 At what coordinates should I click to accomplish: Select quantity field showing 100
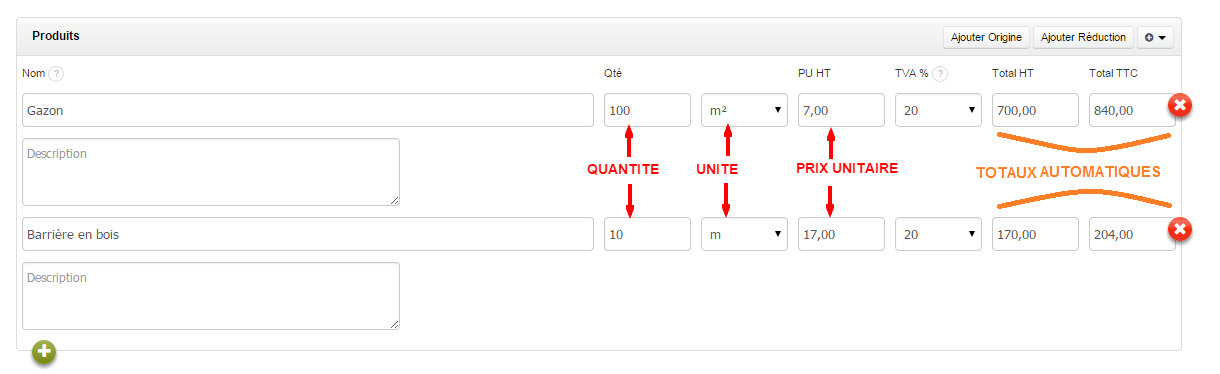coord(647,110)
